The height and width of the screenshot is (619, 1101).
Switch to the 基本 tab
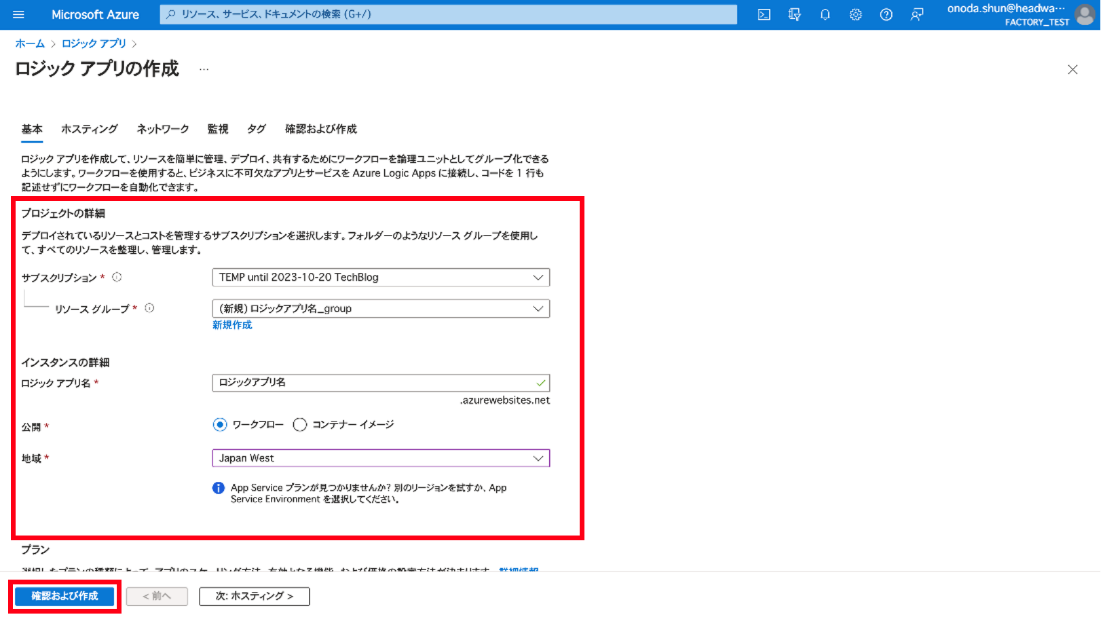32,129
